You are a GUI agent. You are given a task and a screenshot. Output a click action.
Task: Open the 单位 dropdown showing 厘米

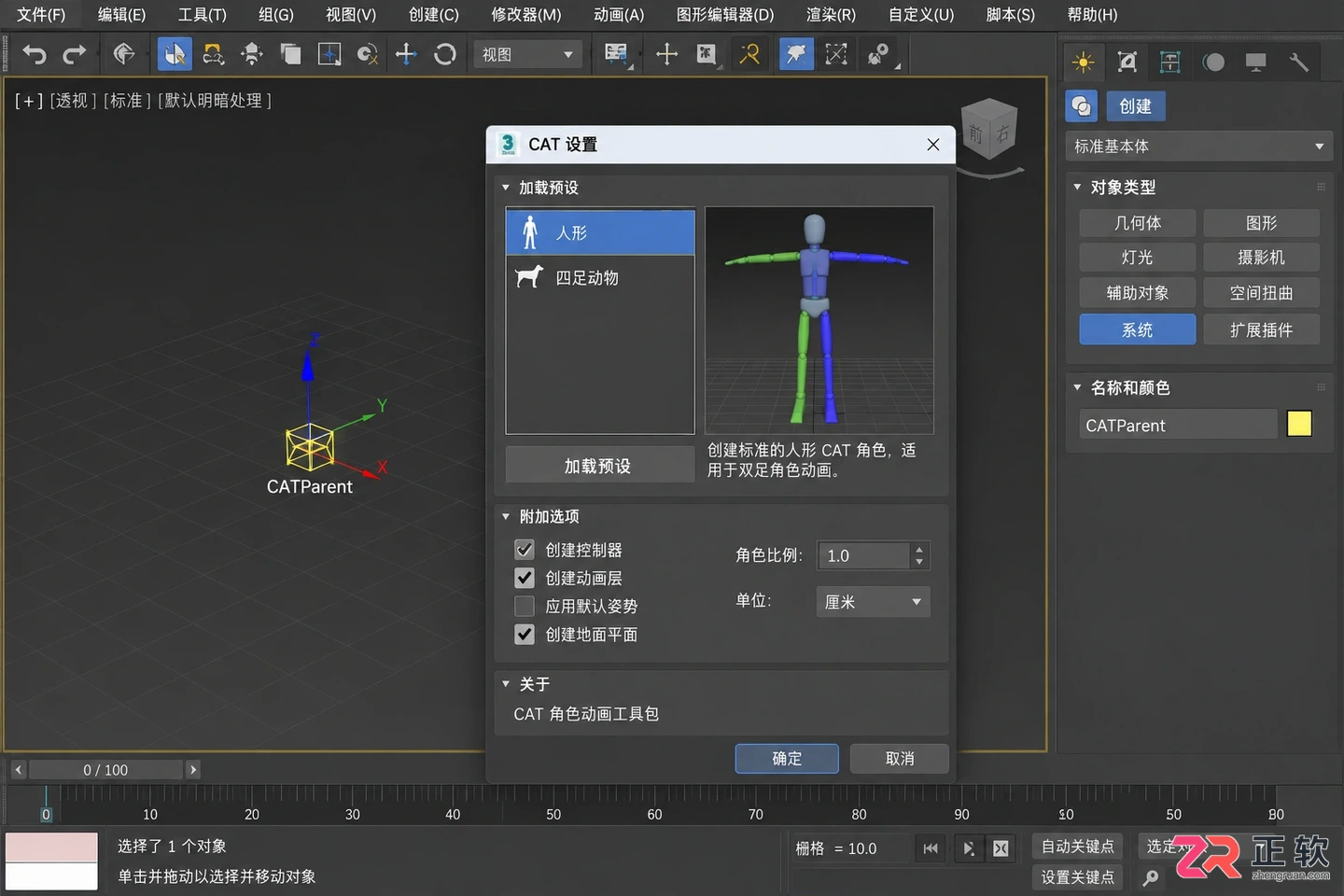tap(873, 602)
